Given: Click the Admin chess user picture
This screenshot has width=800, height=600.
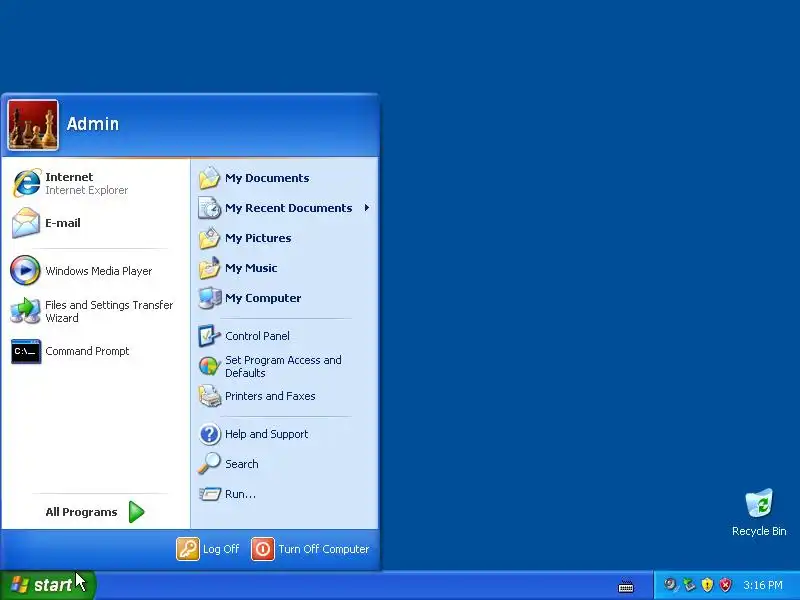Looking at the screenshot, I should click(33, 125).
